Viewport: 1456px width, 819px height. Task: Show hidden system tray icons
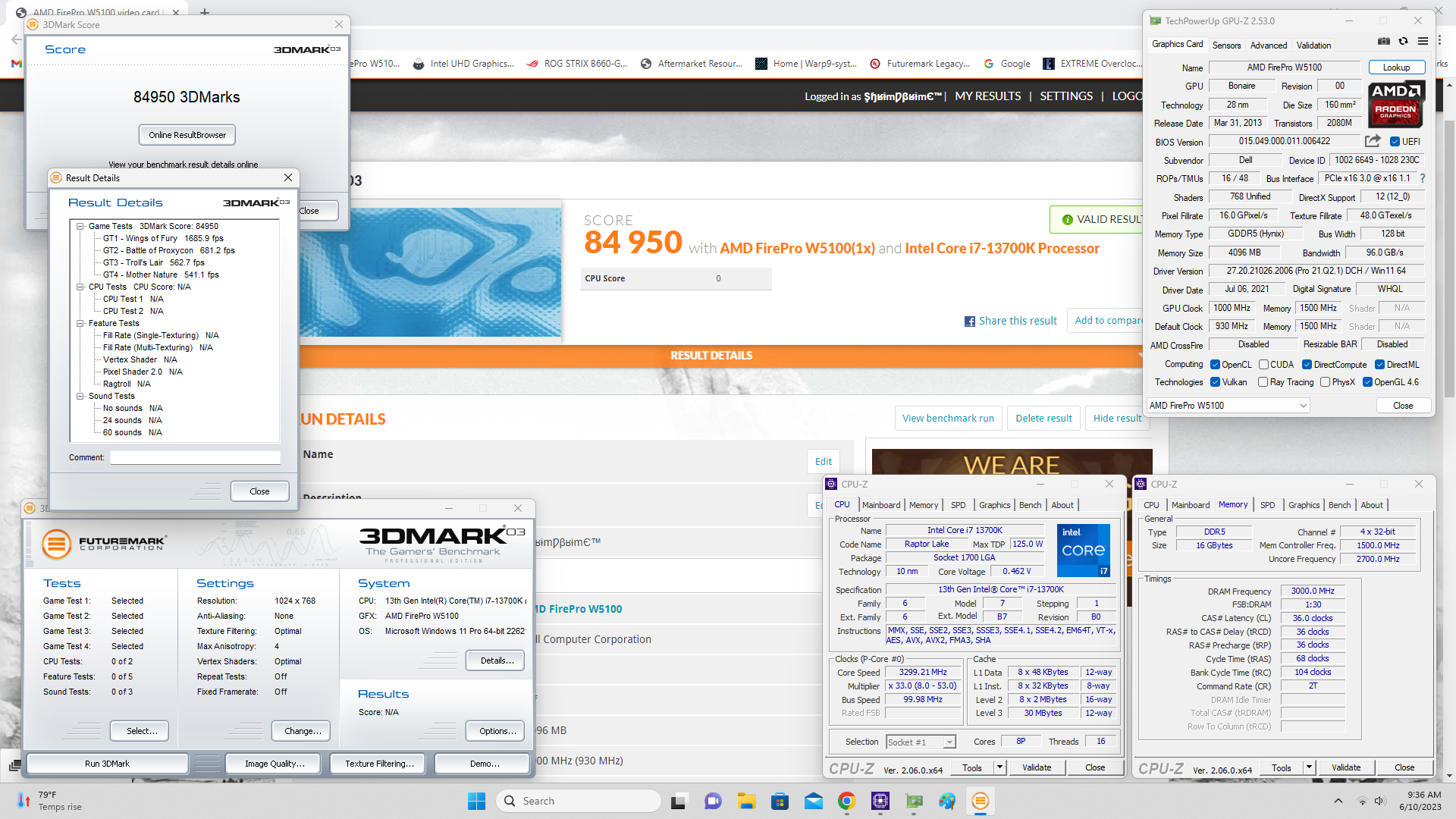pyautogui.click(x=1338, y=801)
